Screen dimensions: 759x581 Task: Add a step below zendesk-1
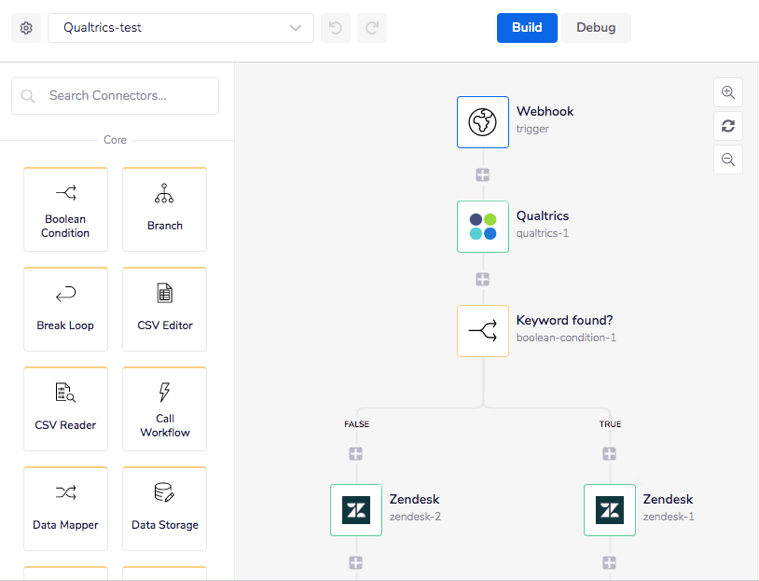click(x=609, y=563)
